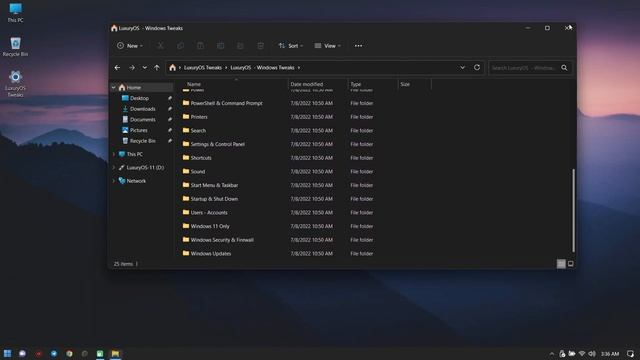Select Recycle Bin desktop icon
The width and height of the screenshot is (640, 360).
point(16,47)
